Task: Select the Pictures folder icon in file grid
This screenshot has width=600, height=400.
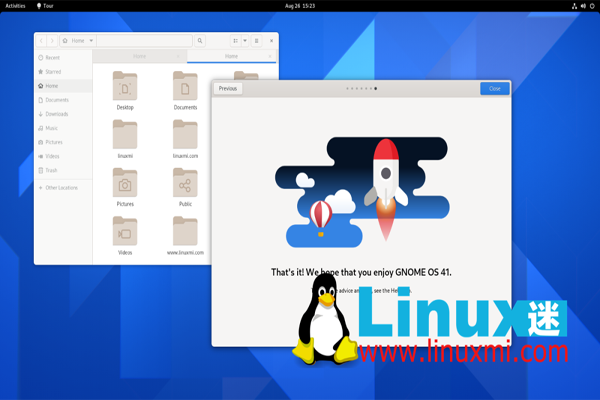Action: point(125,183)
